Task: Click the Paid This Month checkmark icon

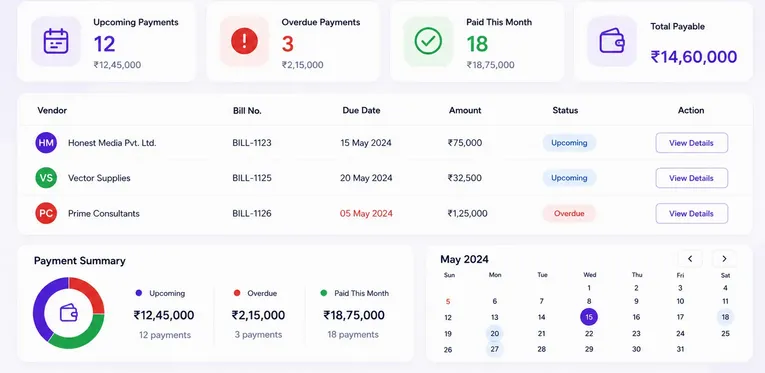Action: (428, 41)
